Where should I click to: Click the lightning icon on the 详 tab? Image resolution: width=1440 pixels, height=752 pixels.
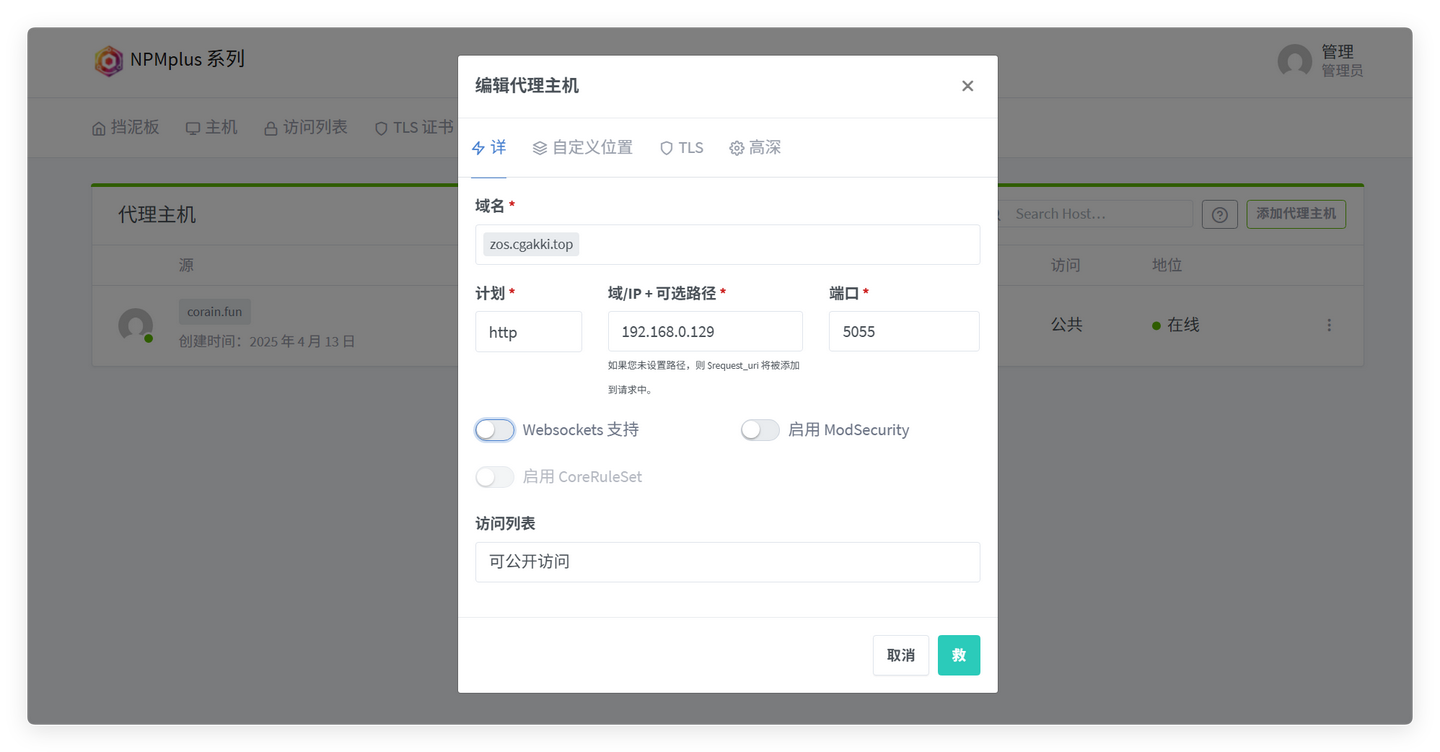coord(478,147)
